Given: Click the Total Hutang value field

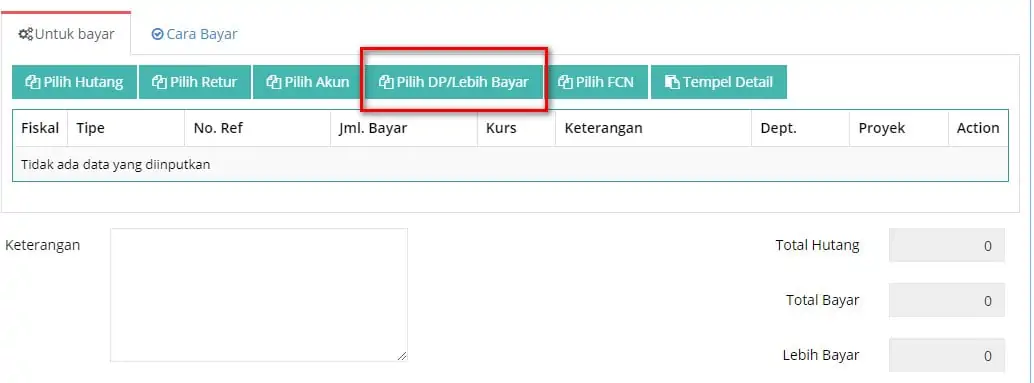Looking at the screenshot, I should click(x=946, y=245).
